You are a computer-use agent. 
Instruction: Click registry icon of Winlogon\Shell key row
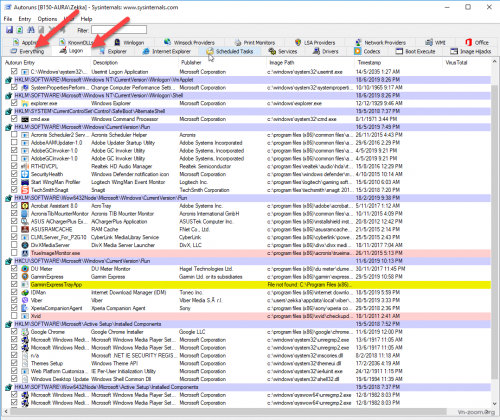(x=9, y=96)
